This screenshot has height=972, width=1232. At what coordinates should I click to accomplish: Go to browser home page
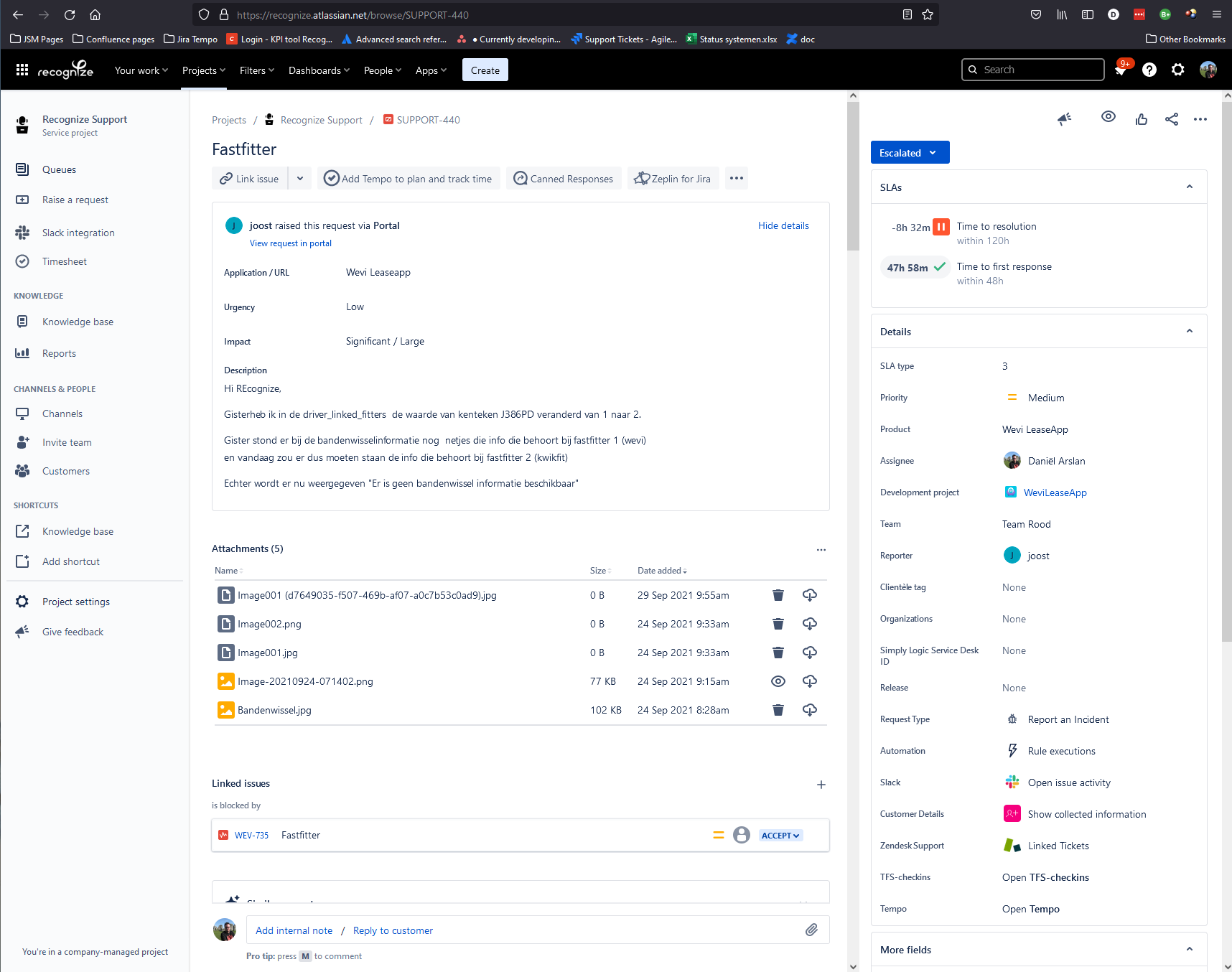(x=95, y=14)
